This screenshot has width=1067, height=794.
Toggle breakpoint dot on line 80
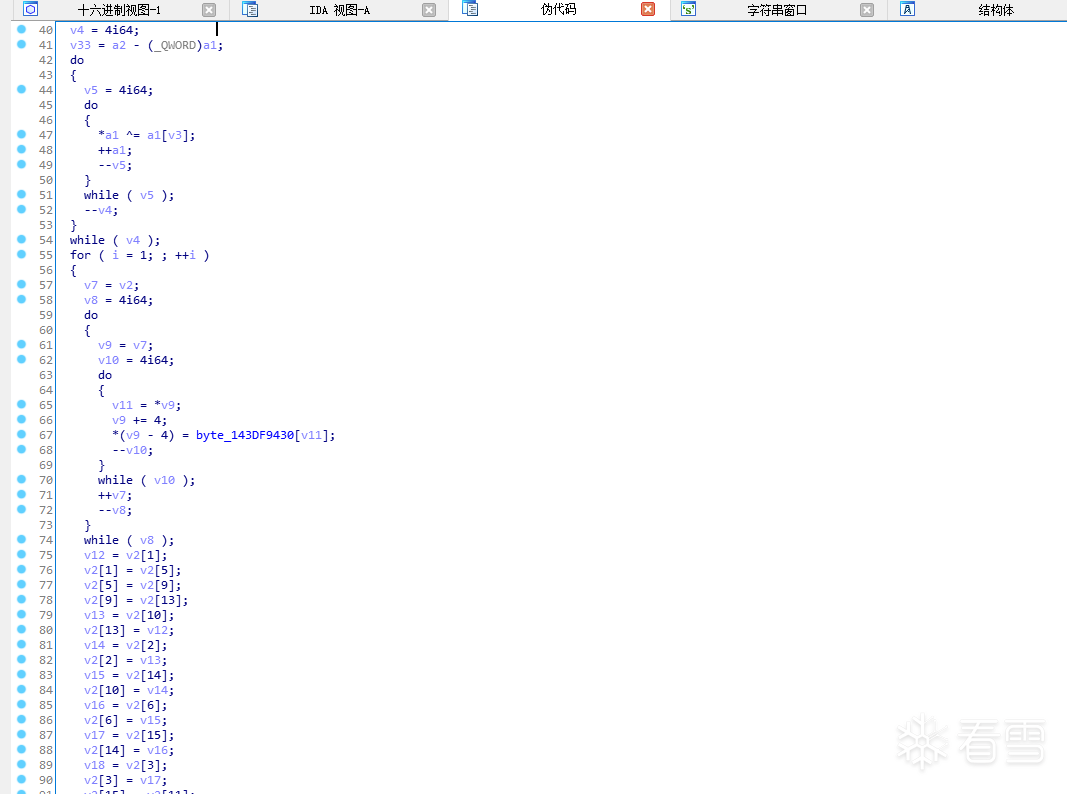coord(22,629)
